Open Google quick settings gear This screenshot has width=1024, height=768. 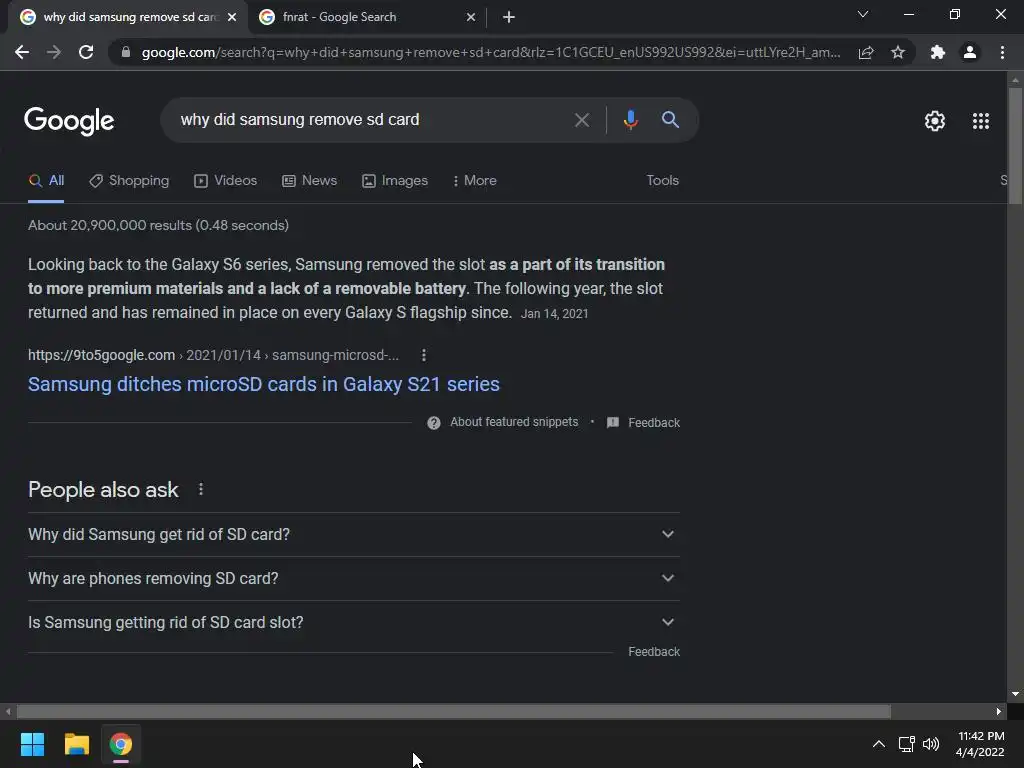click(x=935, y=121)
